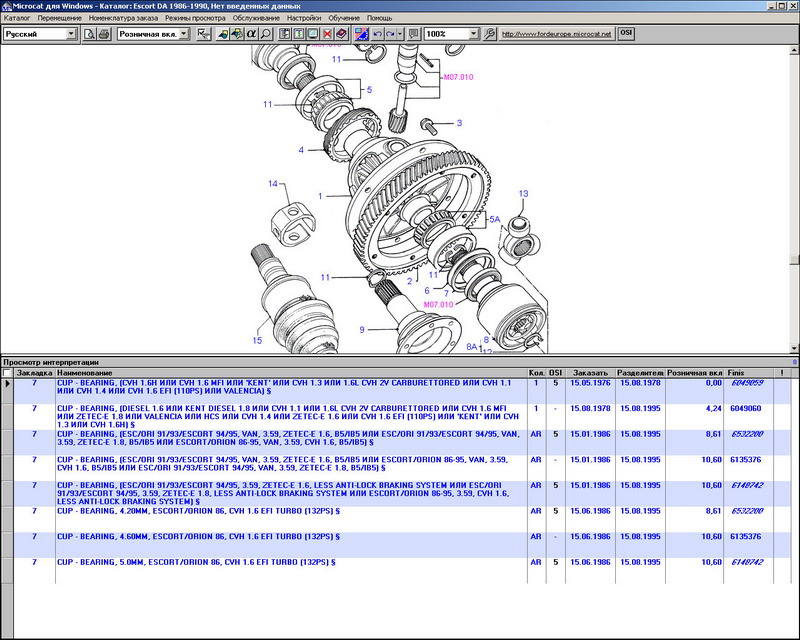800x640 pixels.
Task: Select the CUP - BEARING, 4.20MM row
Action: coord(403,519)
